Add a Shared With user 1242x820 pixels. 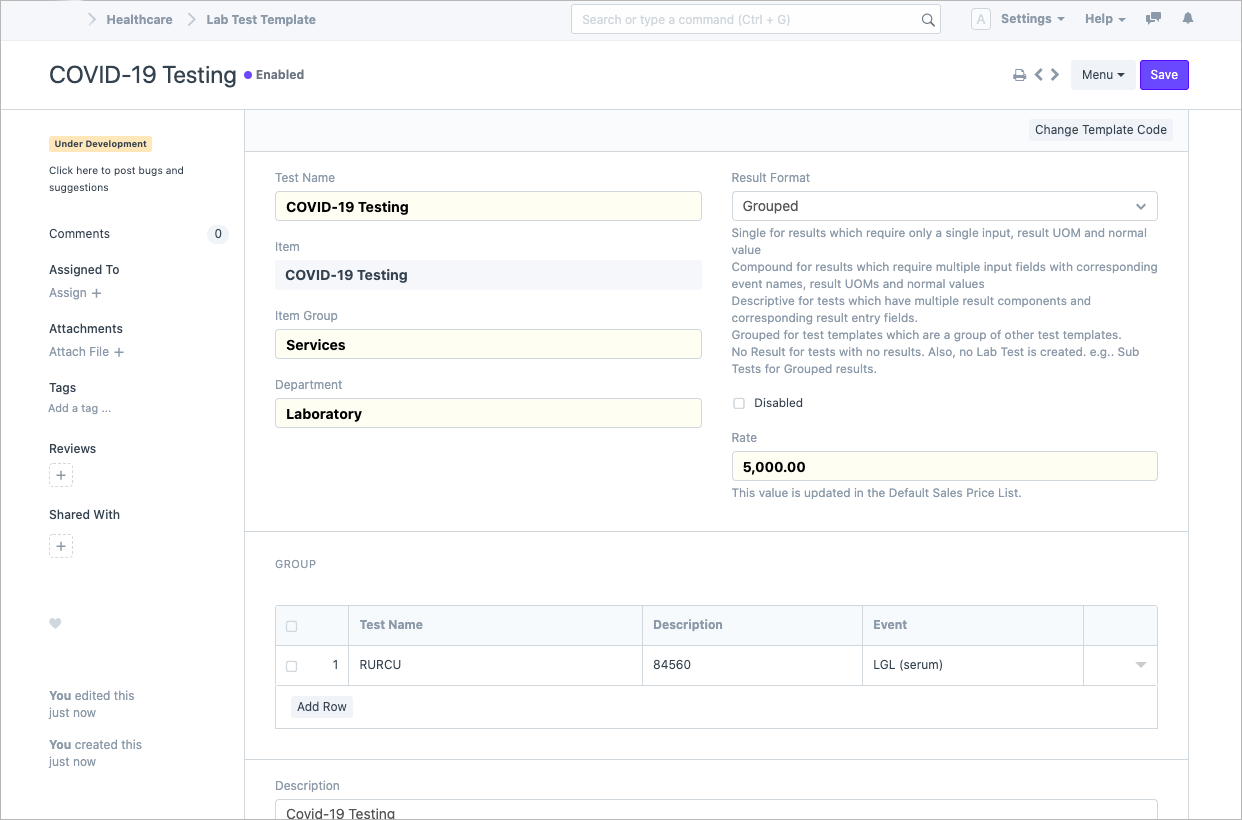click(61, 547)
